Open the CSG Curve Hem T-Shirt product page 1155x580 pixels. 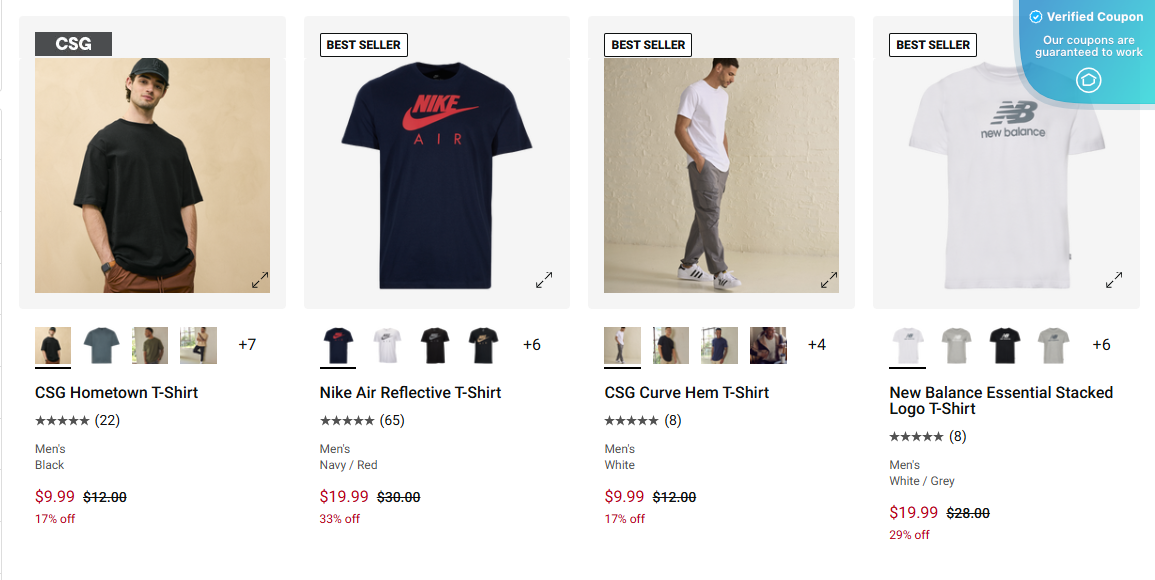[x=685, y=392]
